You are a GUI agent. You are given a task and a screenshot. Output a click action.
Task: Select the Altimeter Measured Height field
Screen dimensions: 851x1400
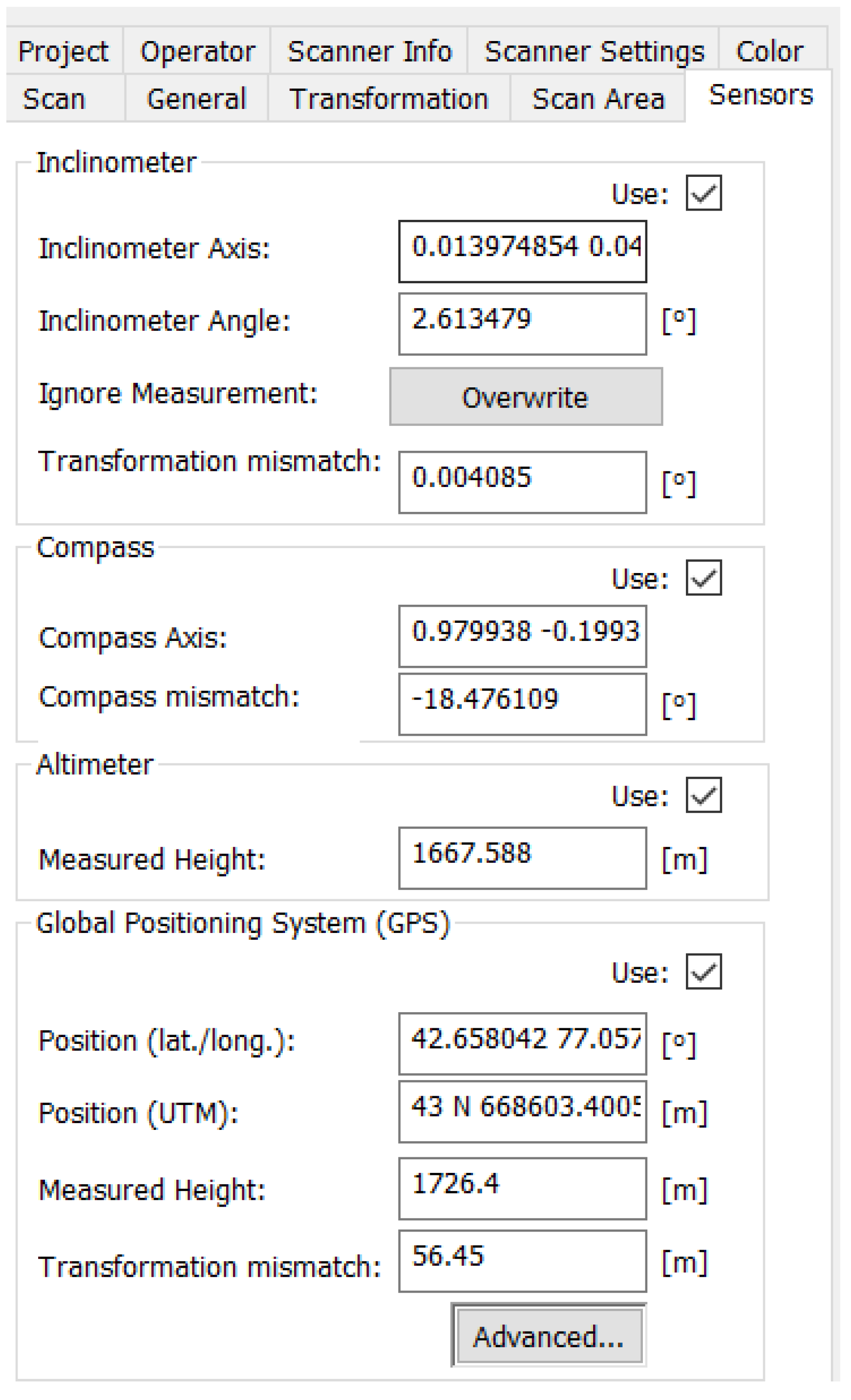[x=522, y=858]
